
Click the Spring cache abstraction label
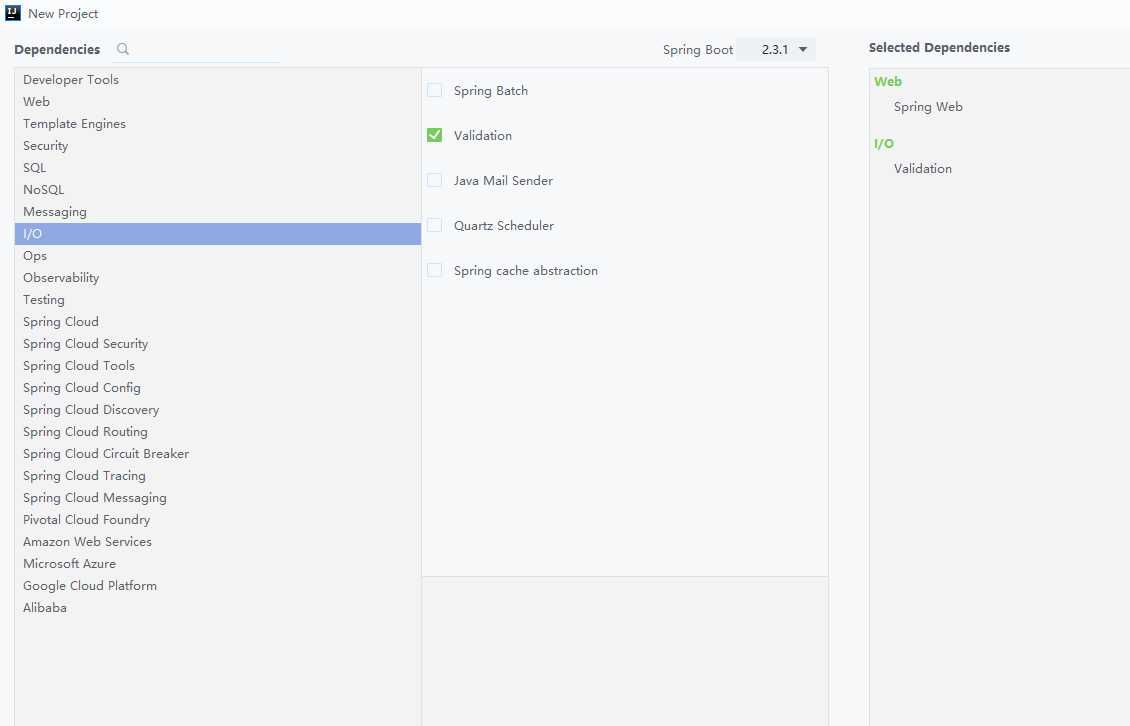point(525,270)
